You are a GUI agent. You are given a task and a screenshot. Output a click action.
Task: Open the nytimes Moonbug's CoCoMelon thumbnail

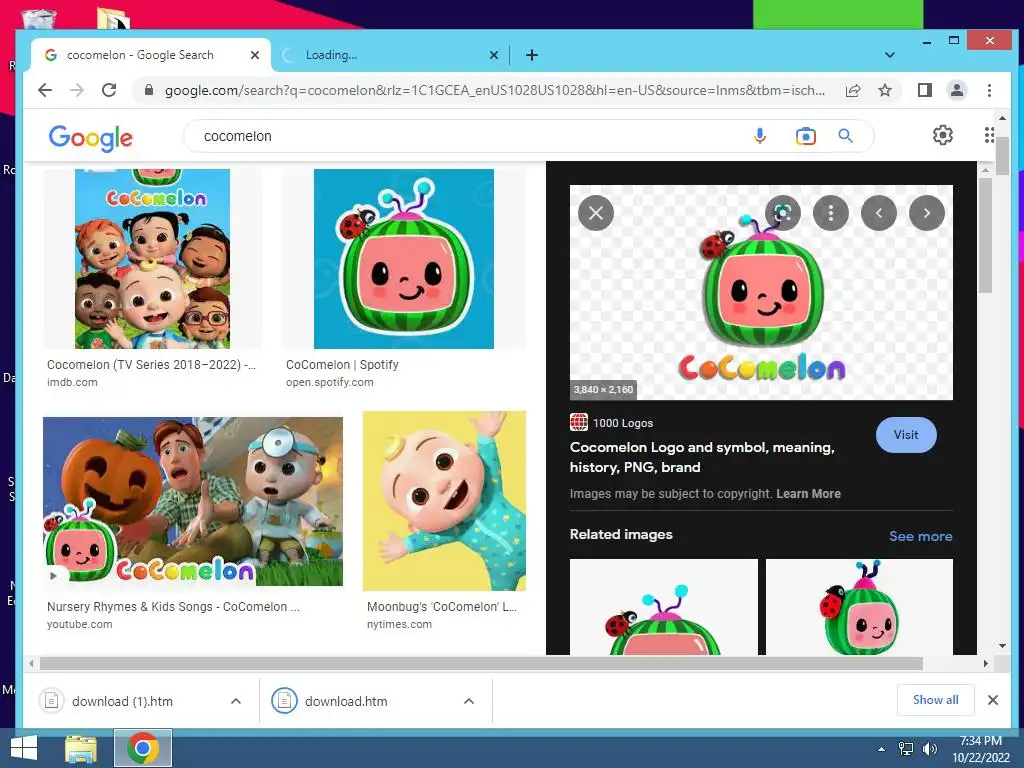[x=444, y=501]
